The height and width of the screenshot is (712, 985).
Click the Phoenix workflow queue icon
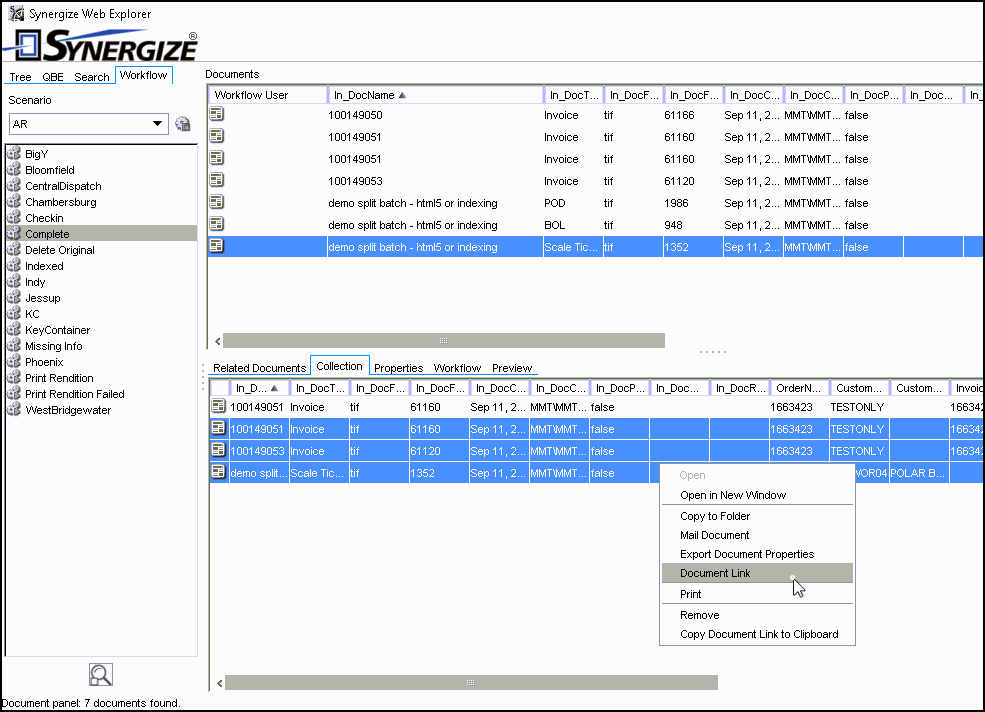point(14,361)
